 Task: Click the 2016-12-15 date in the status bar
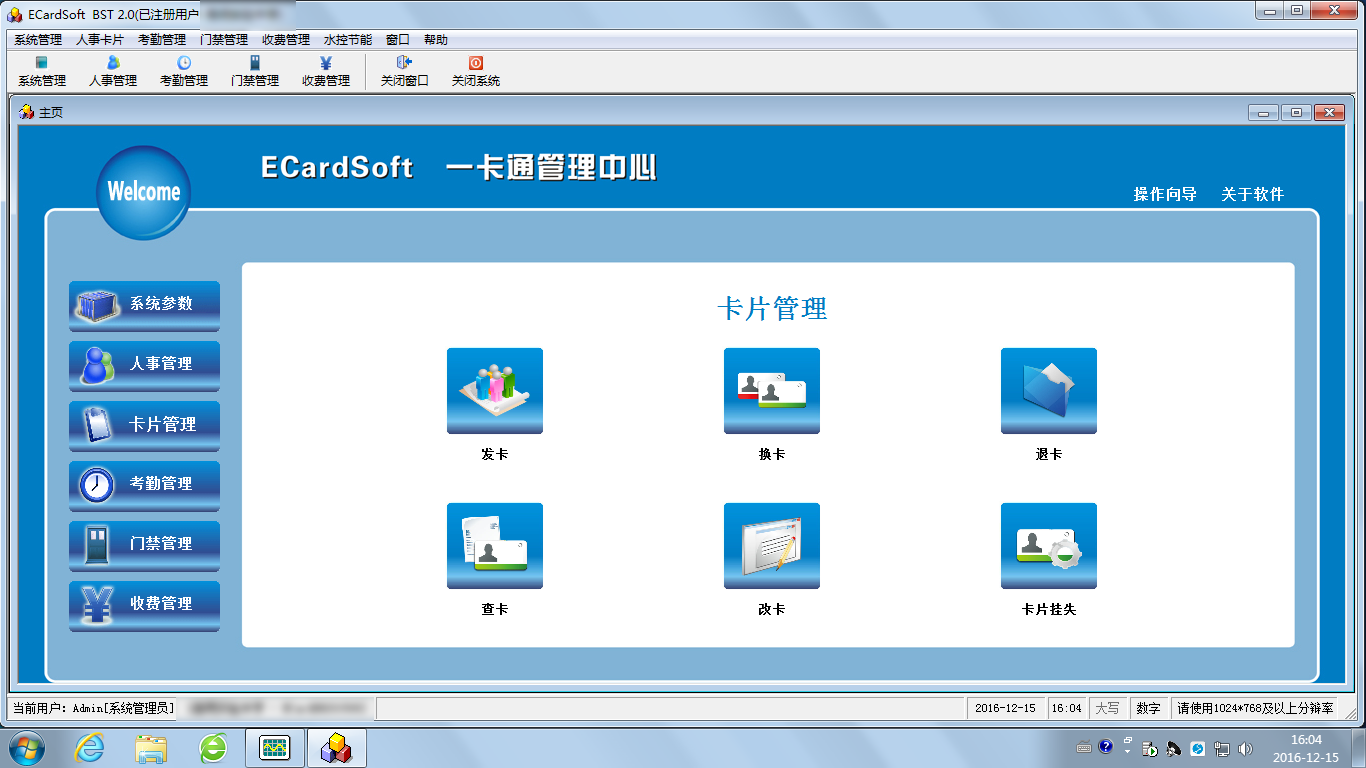tap(1005, 708)
